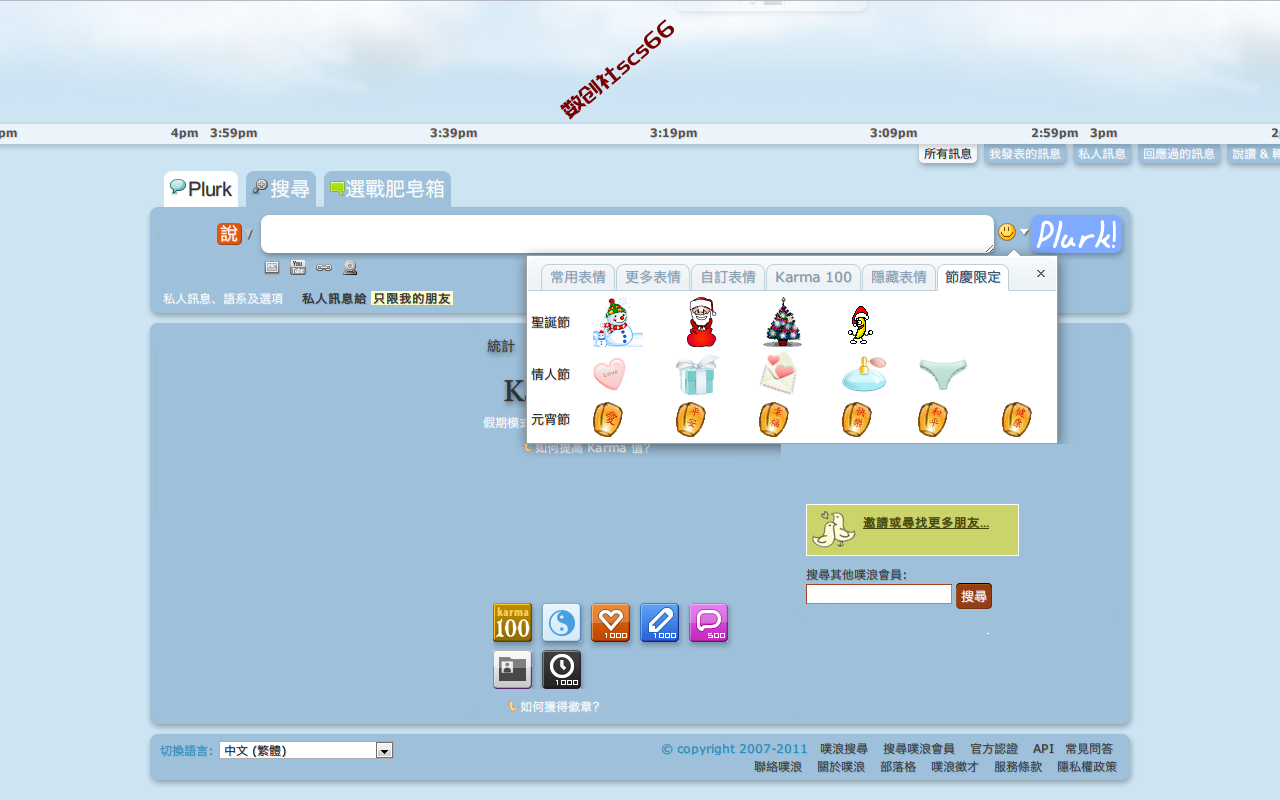
Task: Insert the gift box emoticon
Action: point(697,374)
